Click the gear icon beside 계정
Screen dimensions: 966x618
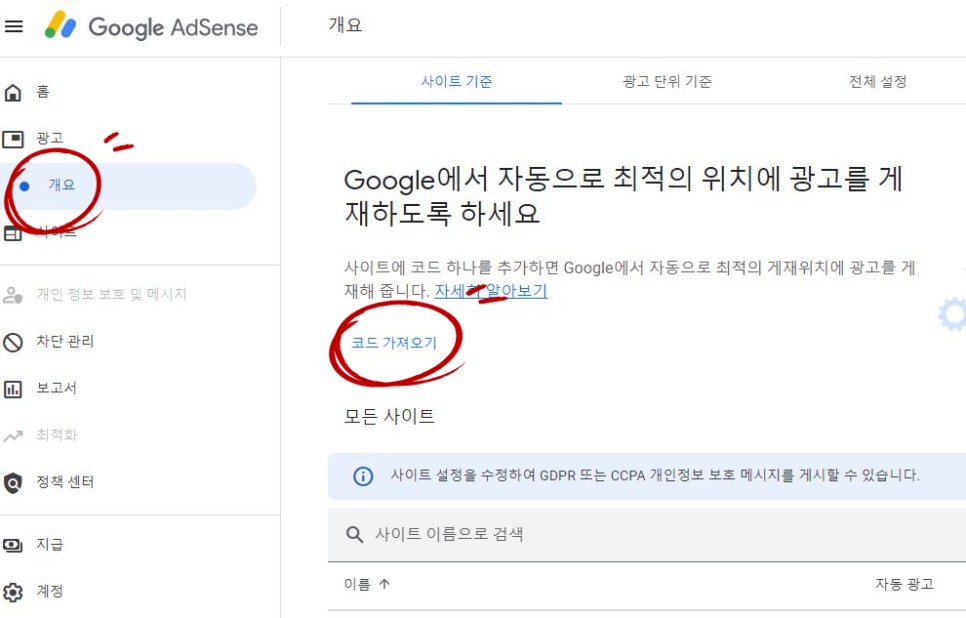click(x=12, y=592)
